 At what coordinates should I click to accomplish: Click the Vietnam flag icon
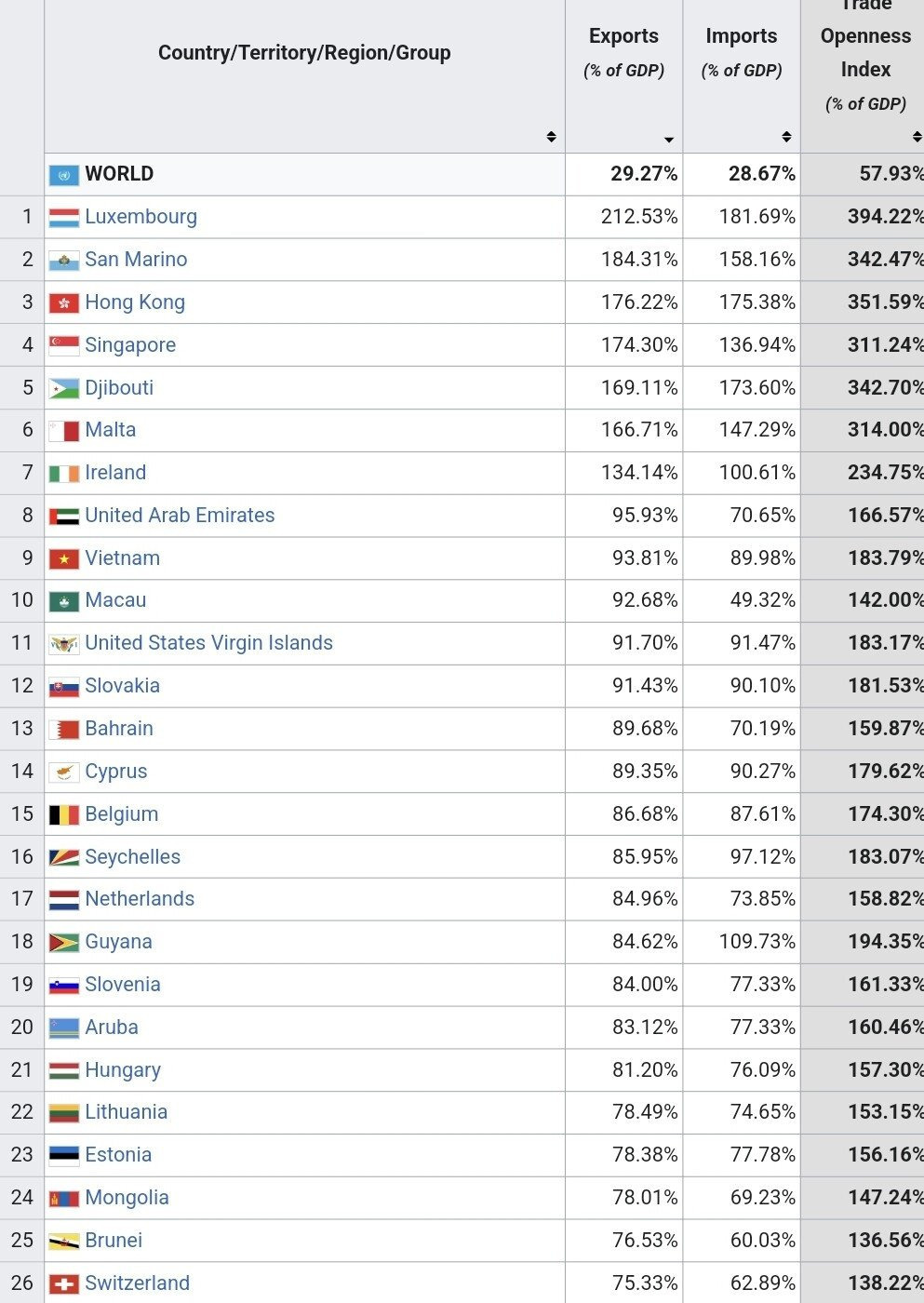tap(64, 559)
